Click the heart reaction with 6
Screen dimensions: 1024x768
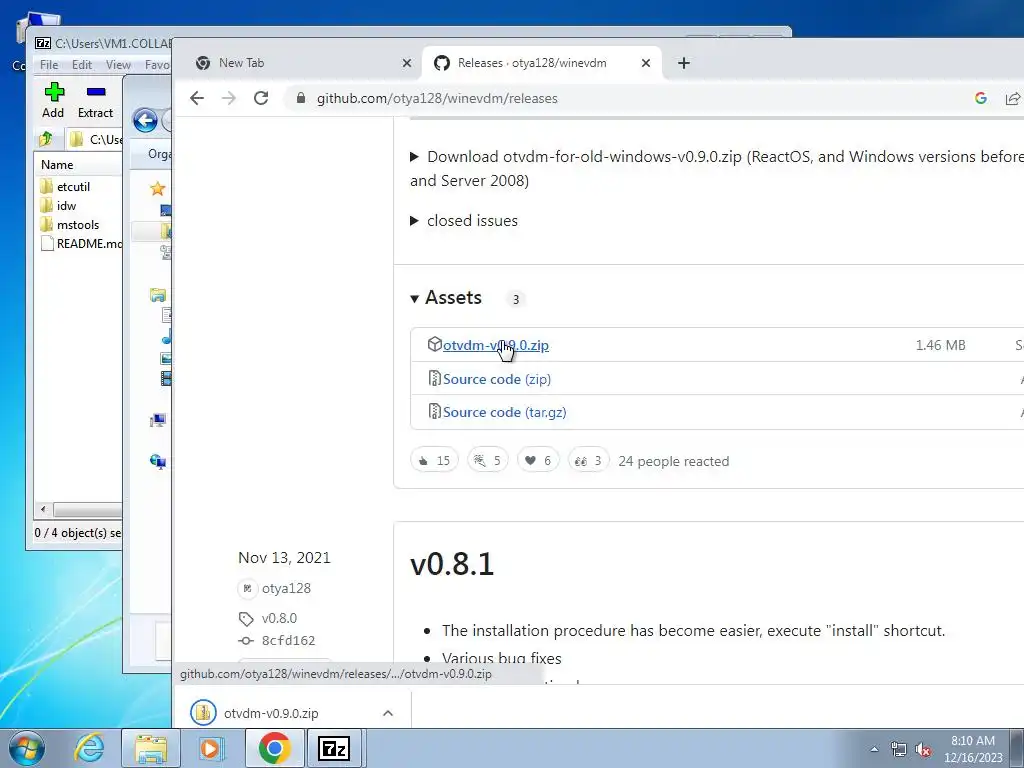[538, 461]
